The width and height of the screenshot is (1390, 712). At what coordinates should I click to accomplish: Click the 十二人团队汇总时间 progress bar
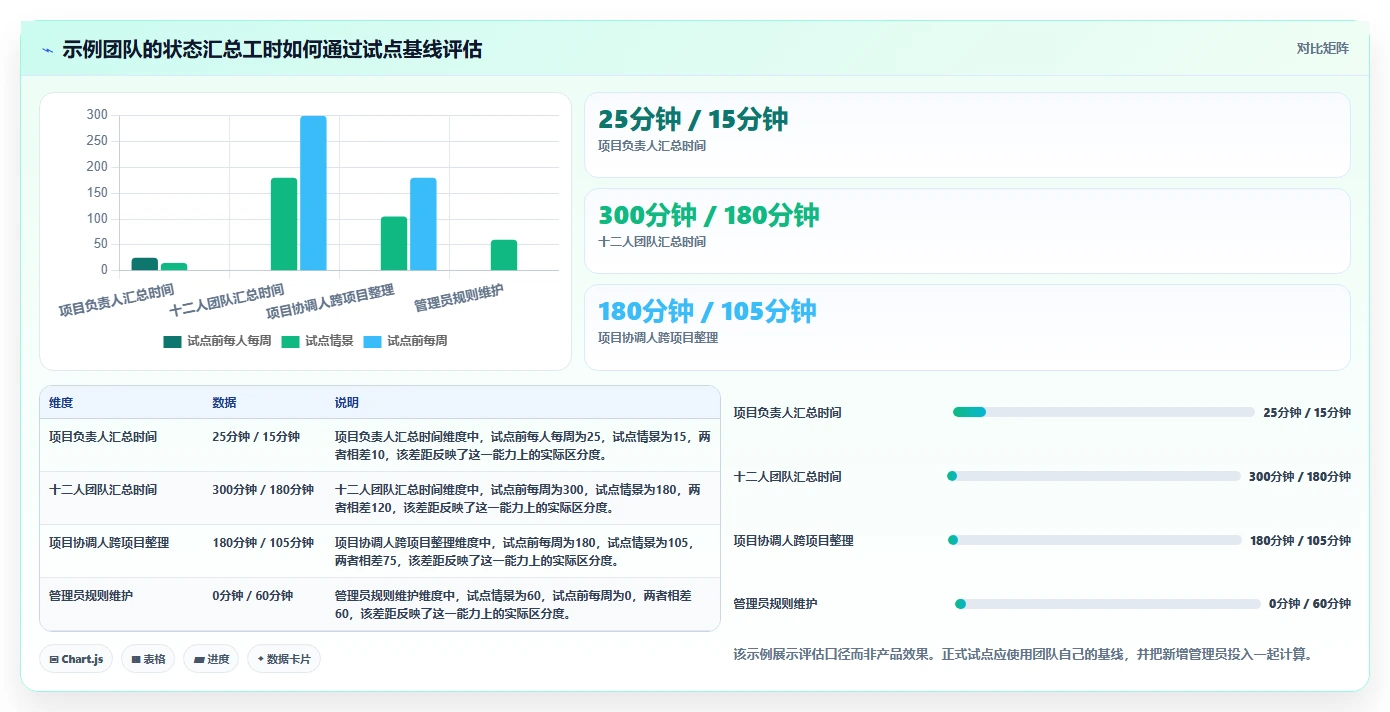pyautogui.click(x=1093, y=476)
